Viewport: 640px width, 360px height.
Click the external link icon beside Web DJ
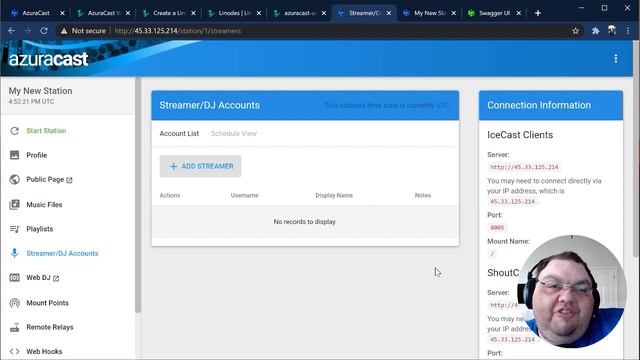[x=56, y=278]
